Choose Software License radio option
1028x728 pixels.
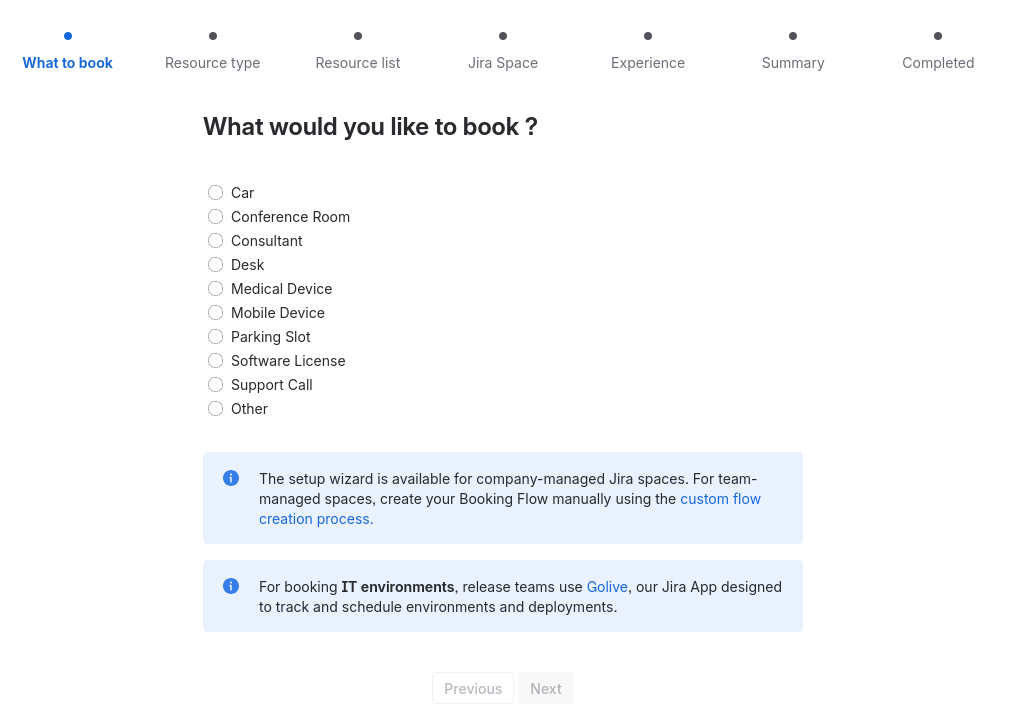[215, 361]
